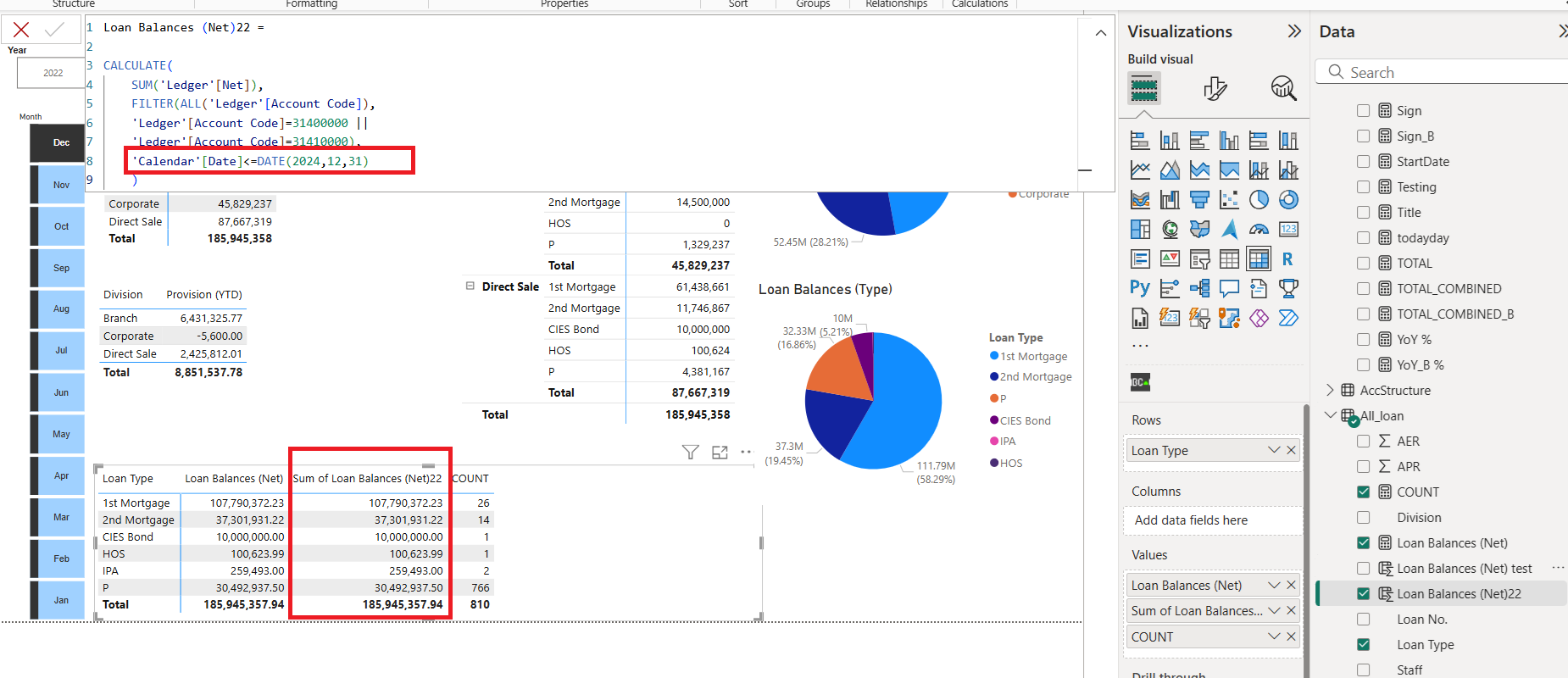The width and height of the screenshot is (1568, 678).
Task: Select the waterfall chart visual
Action: tap(1170, 200)
